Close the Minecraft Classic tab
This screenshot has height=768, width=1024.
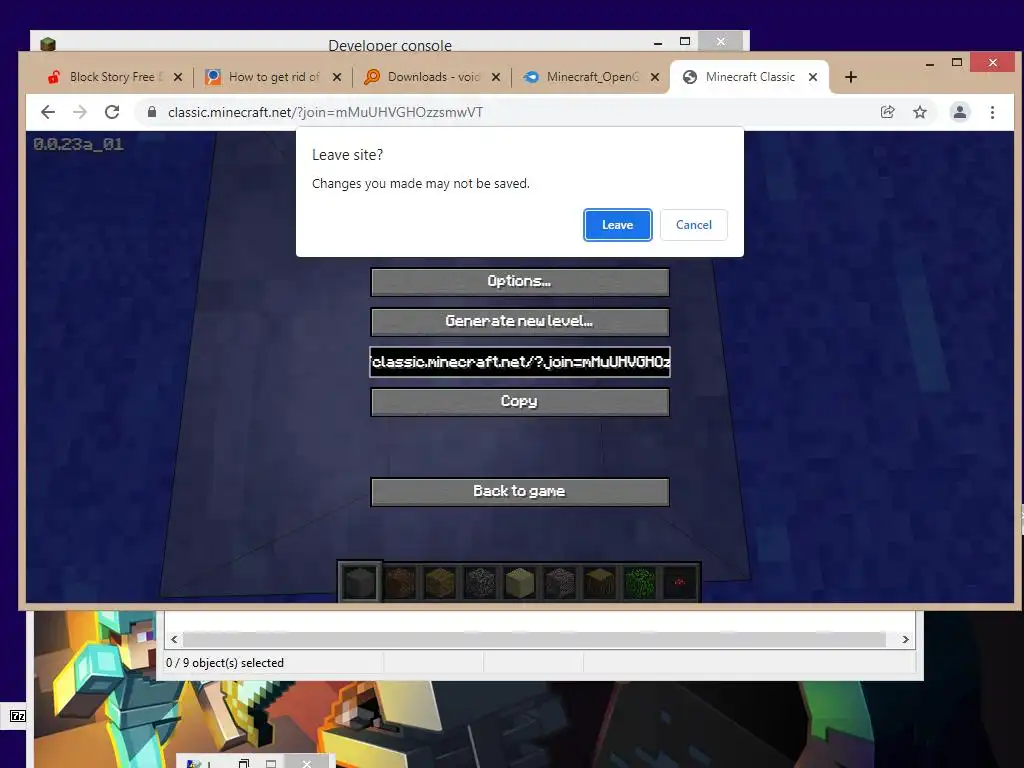point(813,77)
